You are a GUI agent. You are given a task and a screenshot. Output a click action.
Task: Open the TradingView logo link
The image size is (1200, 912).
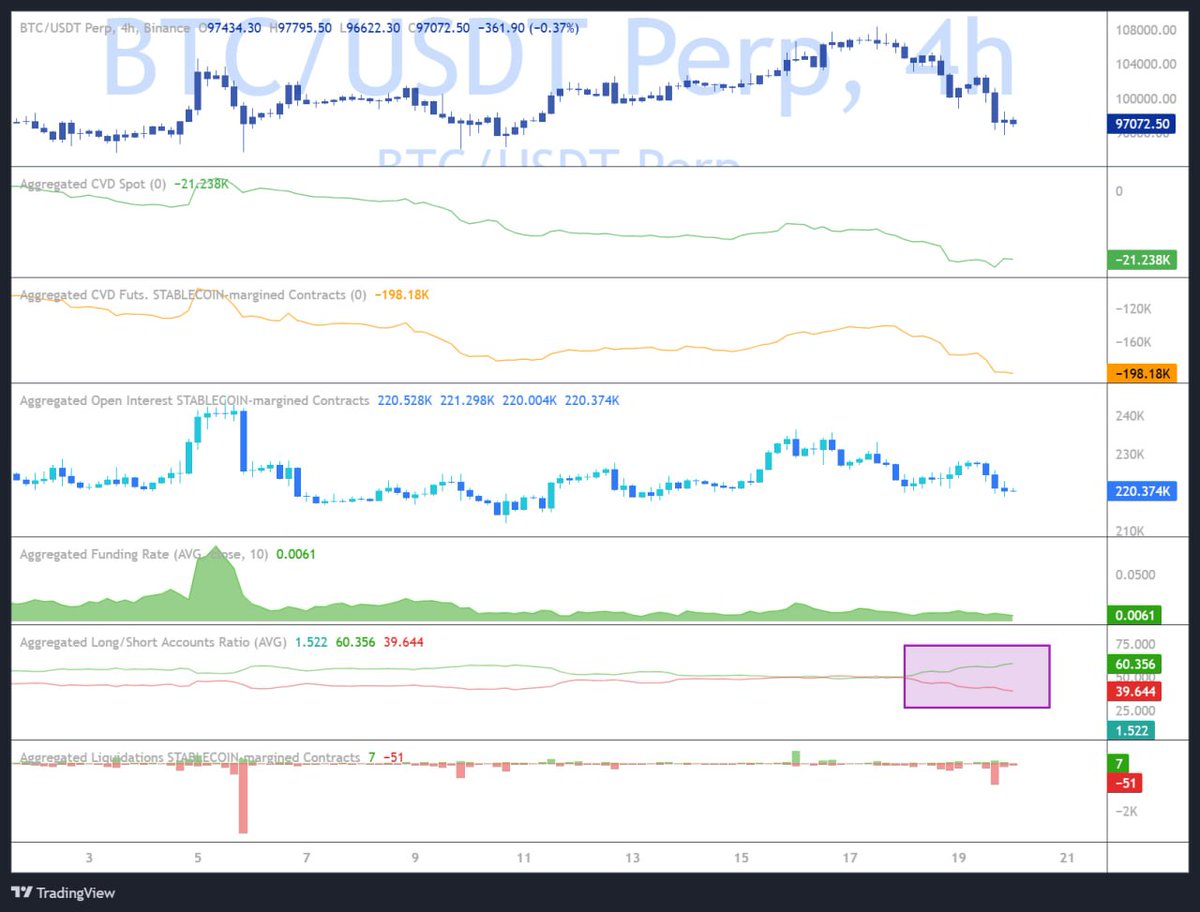[63, 892]
